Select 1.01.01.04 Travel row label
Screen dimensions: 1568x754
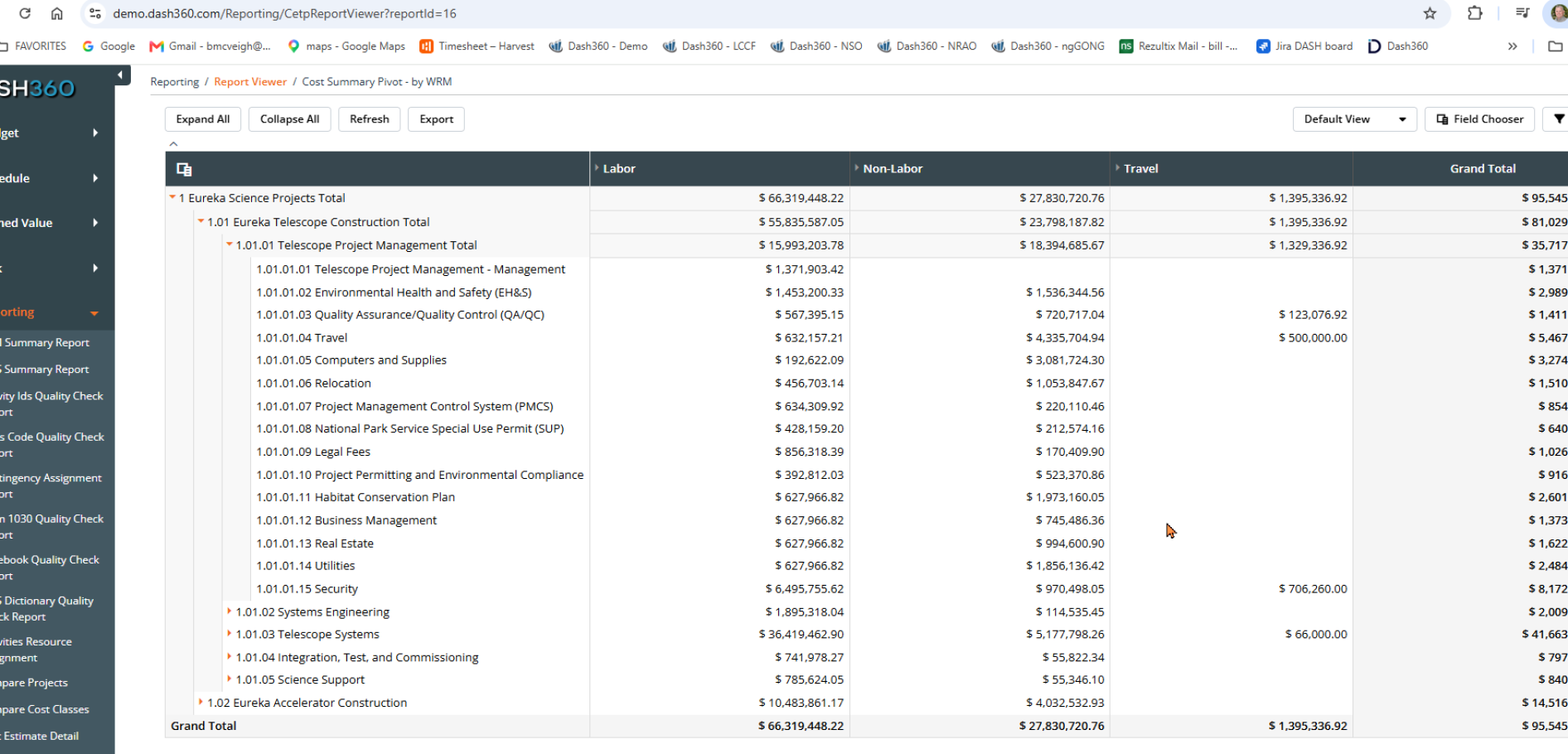click(x=302, y=338)
